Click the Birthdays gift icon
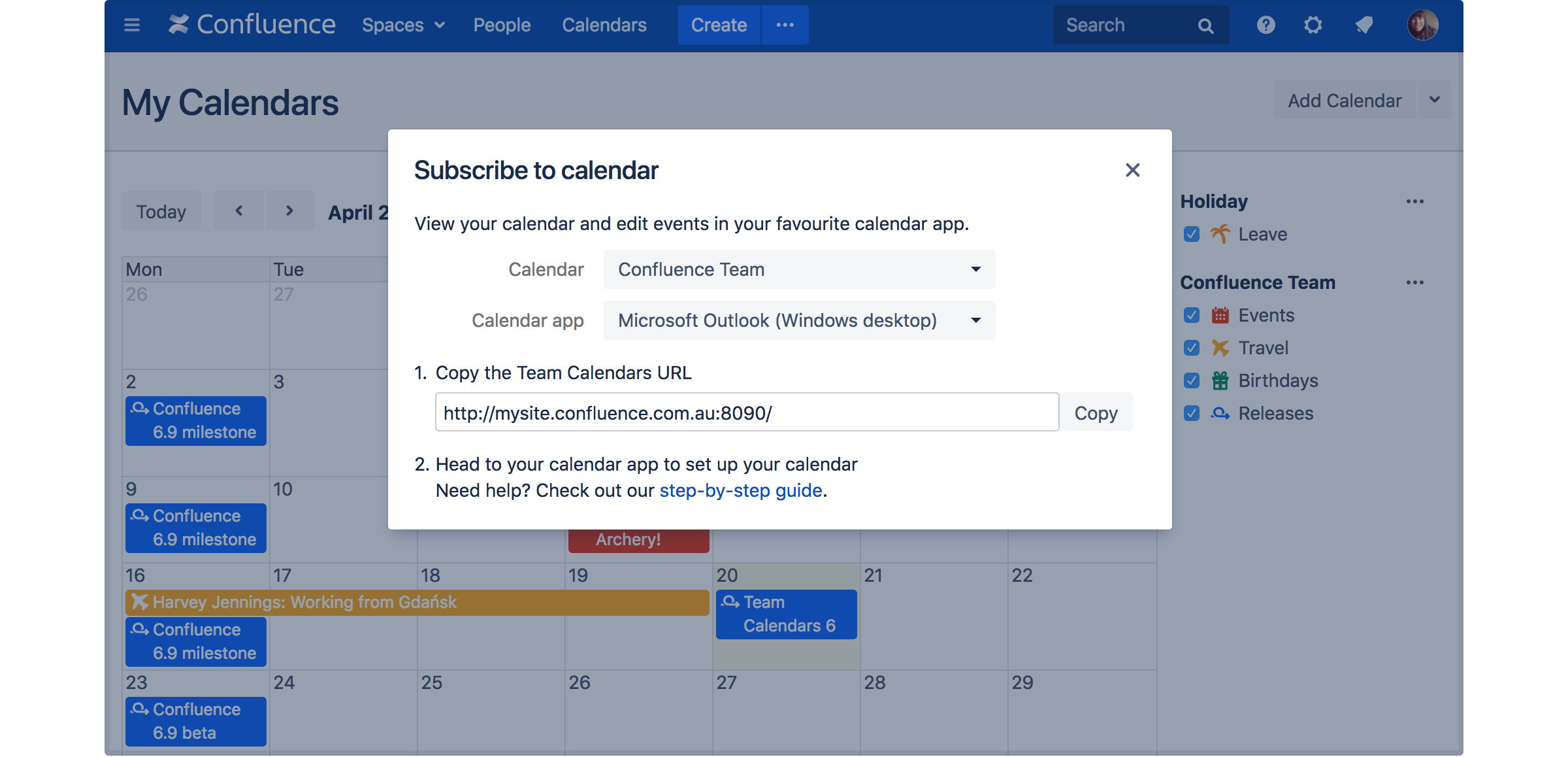 pos(1221,380)
